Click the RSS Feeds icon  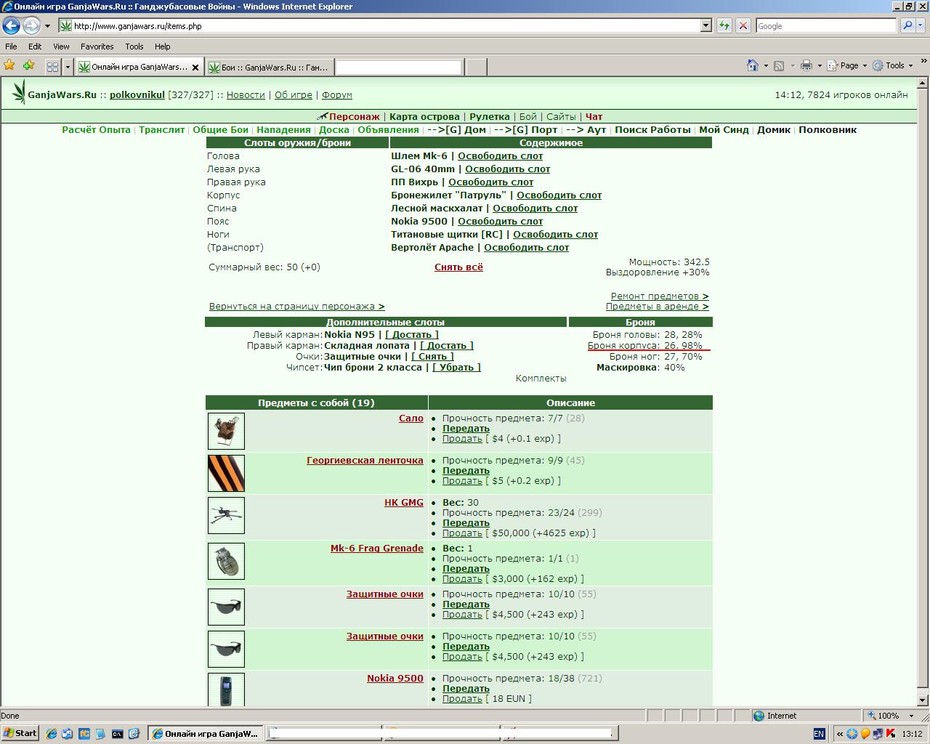(x=779, y=66)
